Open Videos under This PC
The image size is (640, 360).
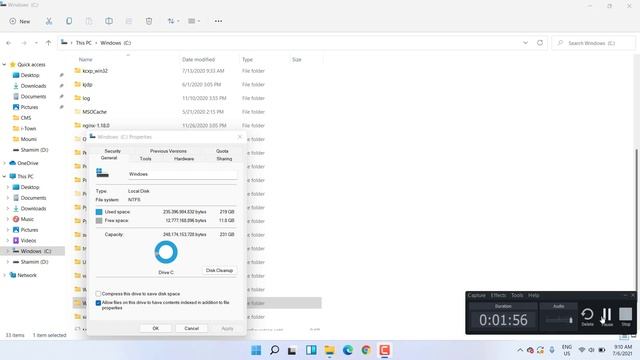click(x=28, y=240)
